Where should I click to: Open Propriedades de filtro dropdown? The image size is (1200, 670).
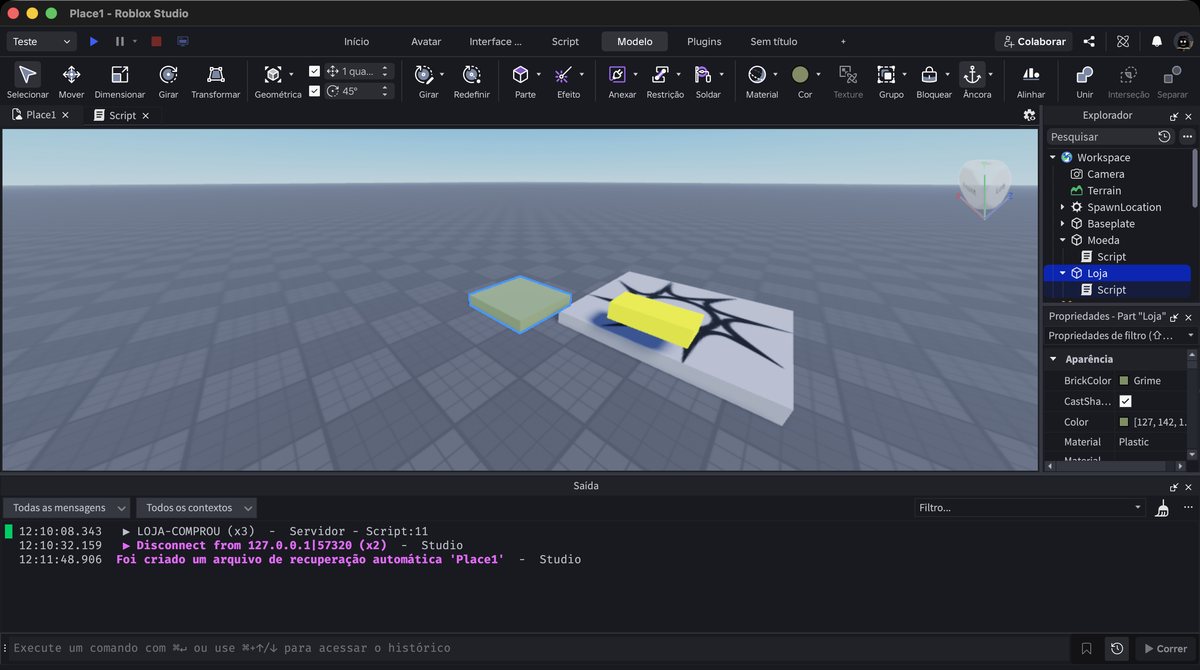1120,336
